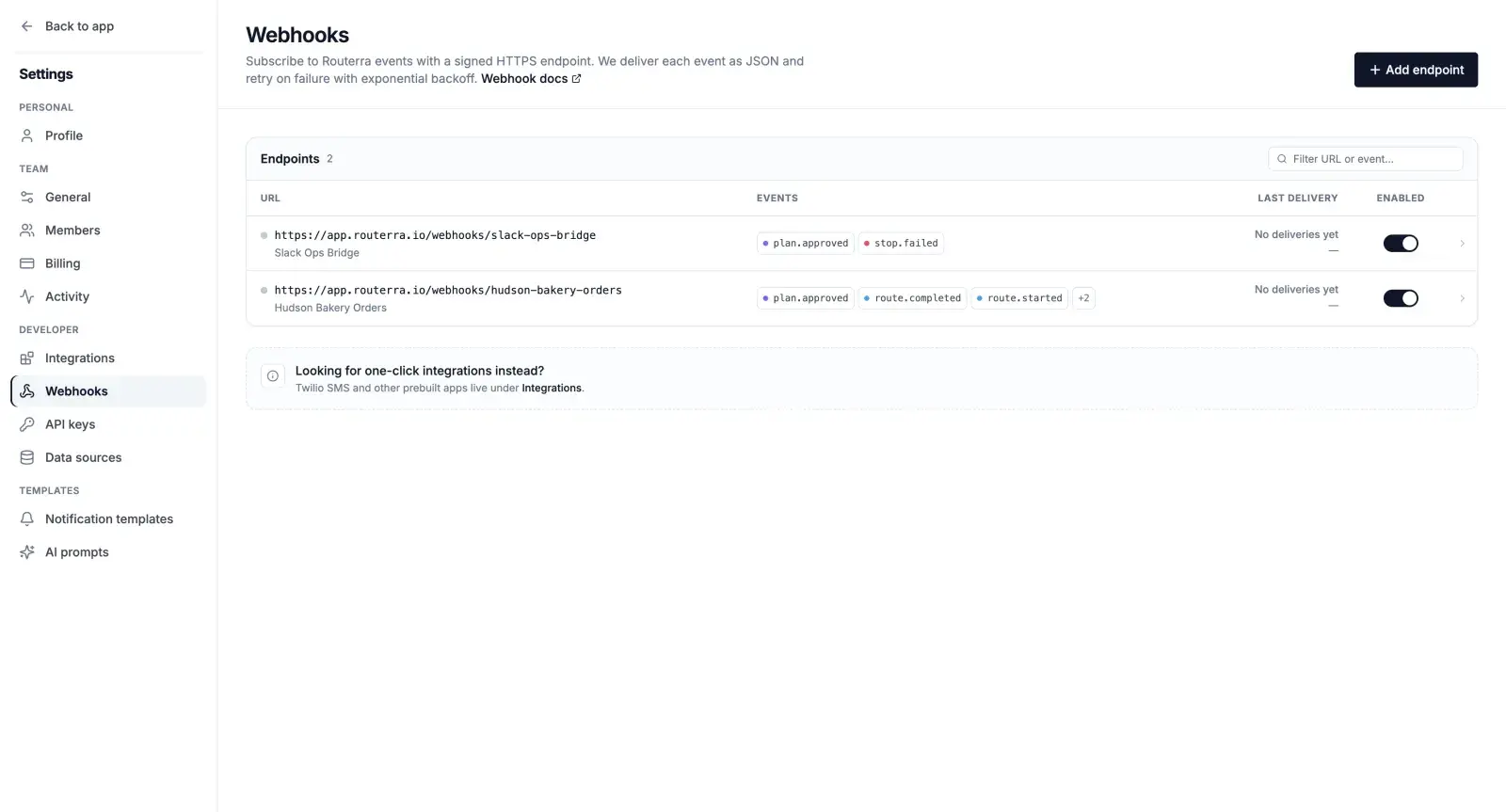Click the Endpoints count heading
The height and width of the screenshot is (812, 1506).
296,159
